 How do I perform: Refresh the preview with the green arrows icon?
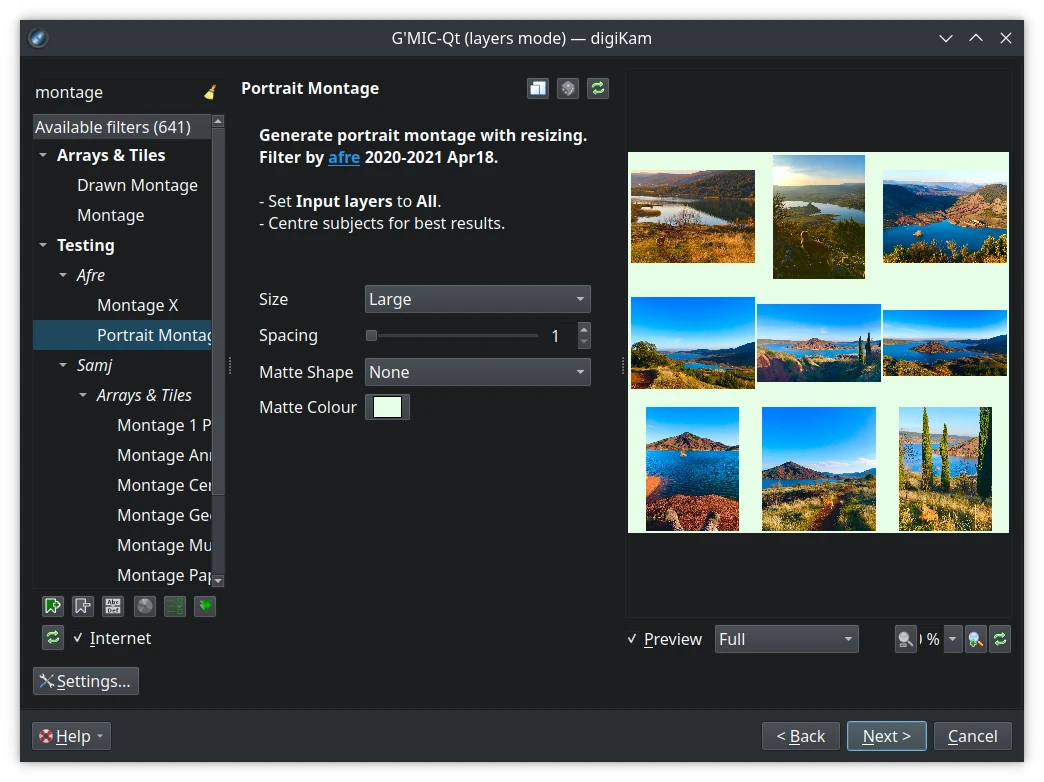[1000, 639]
